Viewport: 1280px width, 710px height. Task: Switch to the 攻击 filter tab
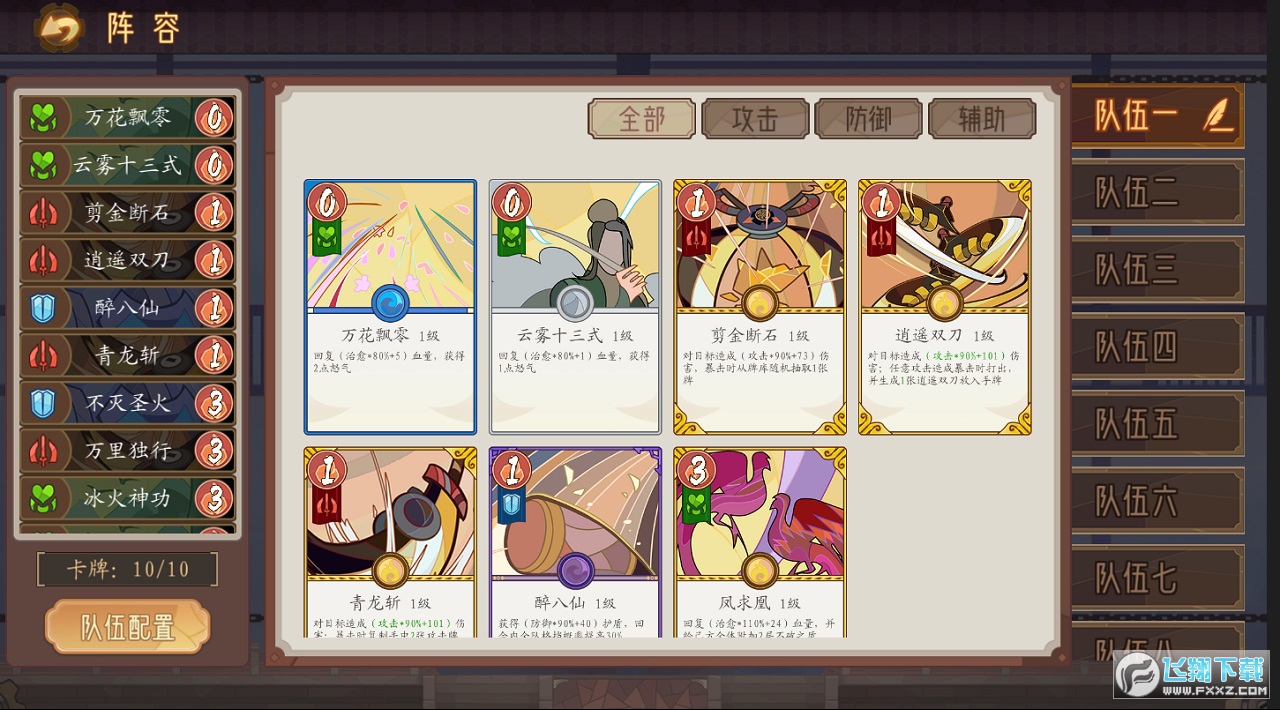755,119
